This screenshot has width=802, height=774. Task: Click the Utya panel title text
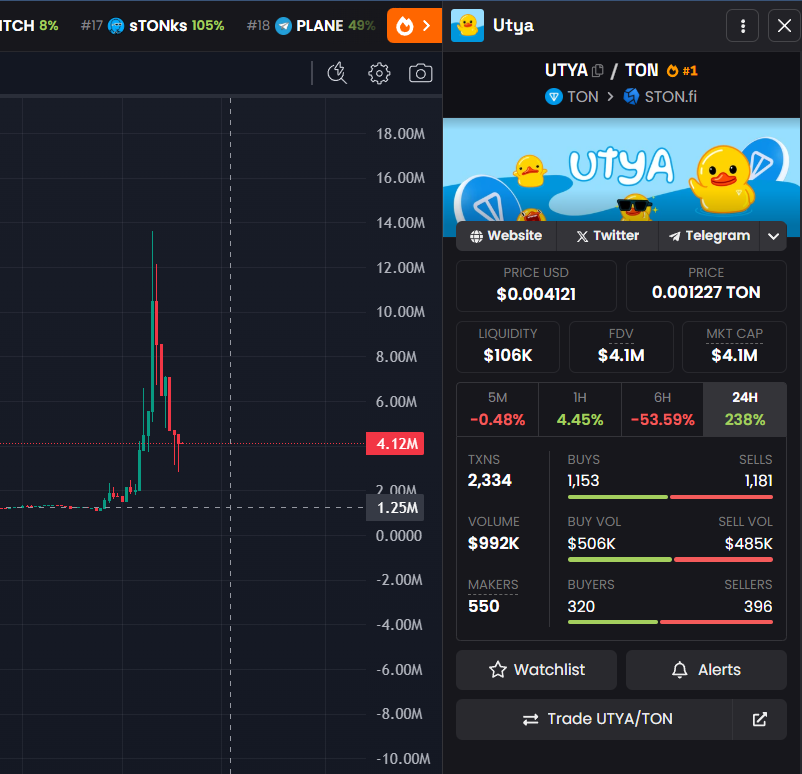tap(513, 26)
